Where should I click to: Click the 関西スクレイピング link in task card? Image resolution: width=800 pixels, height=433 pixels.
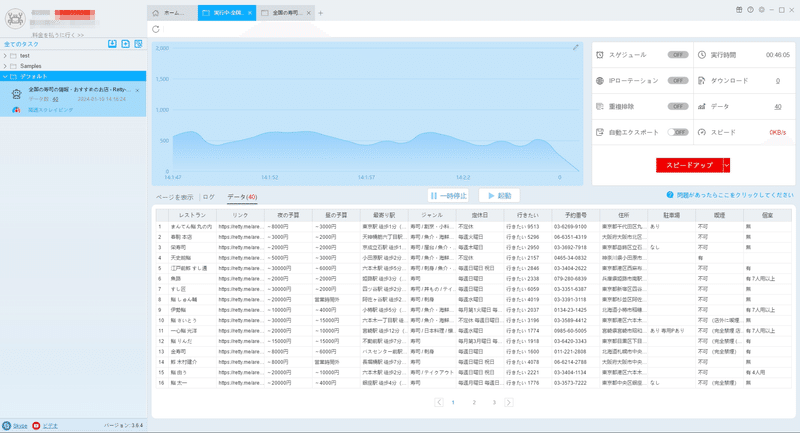(x=51, y=110)
